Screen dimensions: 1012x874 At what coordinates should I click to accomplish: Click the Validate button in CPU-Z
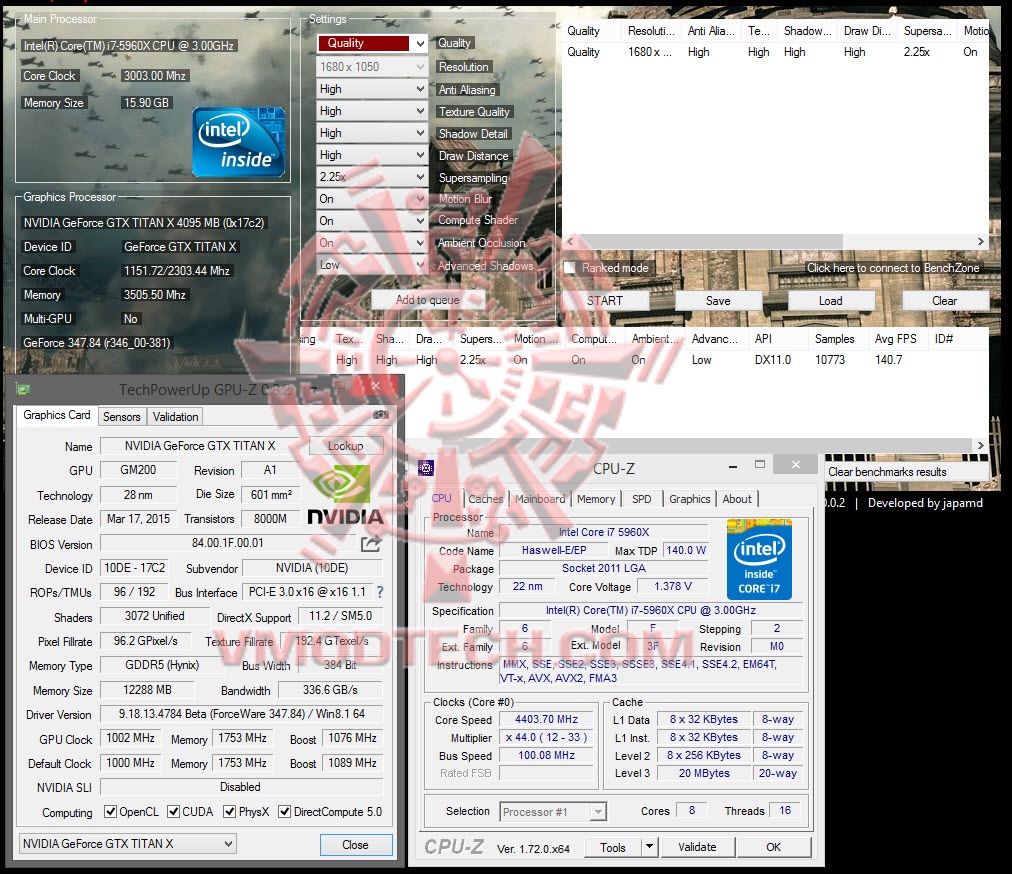(697, 846)
